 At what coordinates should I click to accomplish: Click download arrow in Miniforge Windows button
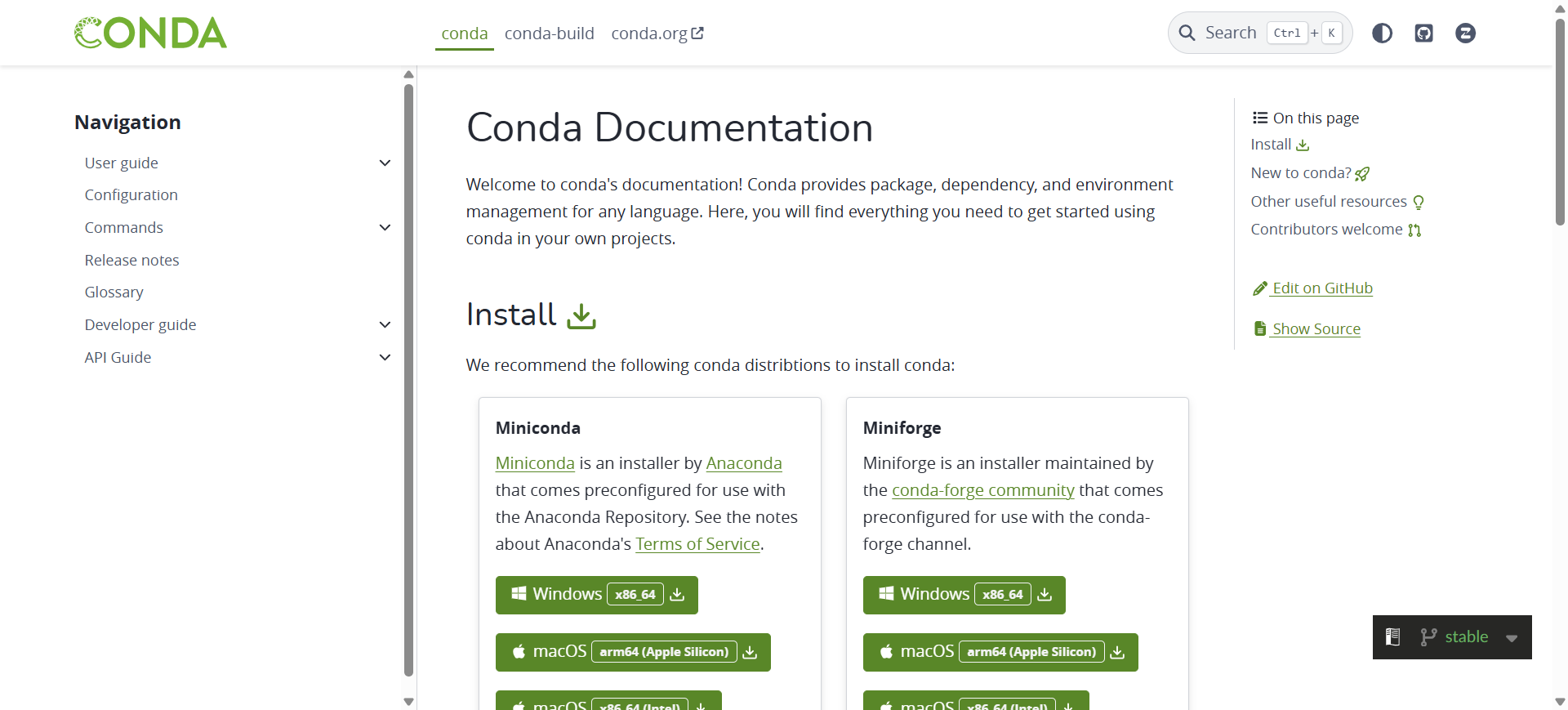[1045, 595]
